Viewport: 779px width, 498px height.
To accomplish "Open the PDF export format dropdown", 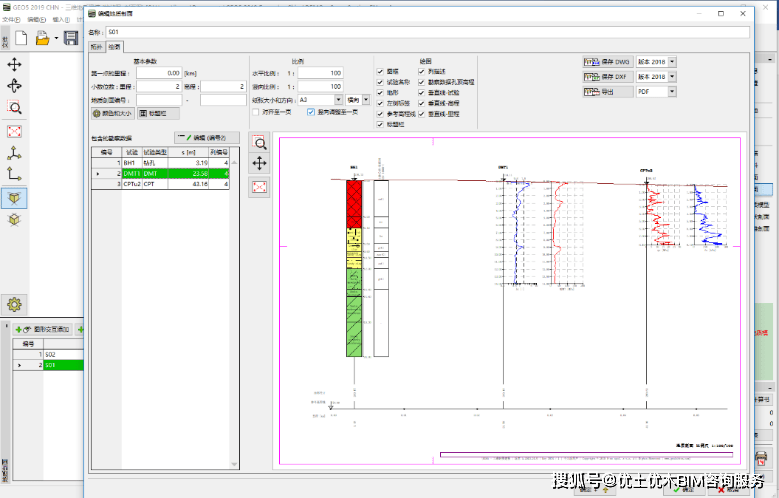I will (672, 92).
